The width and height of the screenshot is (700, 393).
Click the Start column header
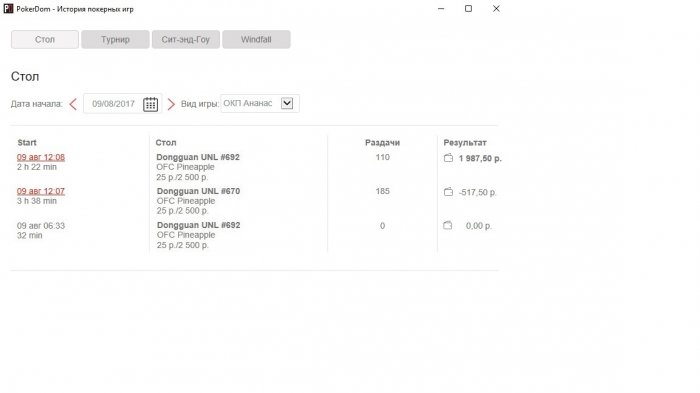tap(27, 142)
